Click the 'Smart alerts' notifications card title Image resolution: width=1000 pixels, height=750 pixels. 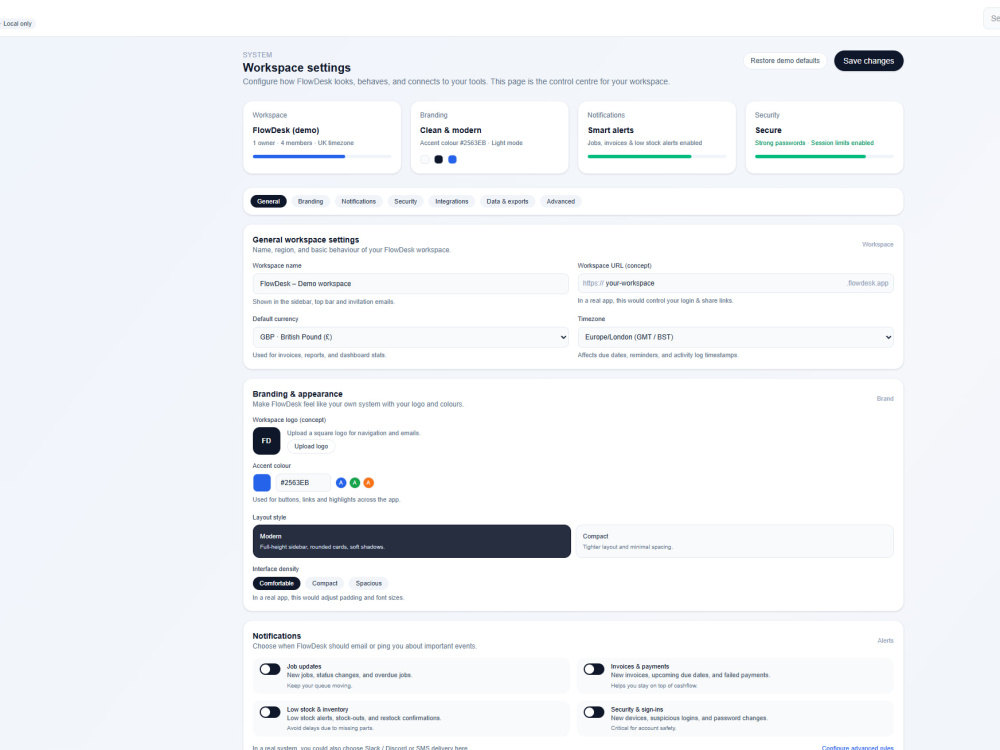(x=610, y=130)
